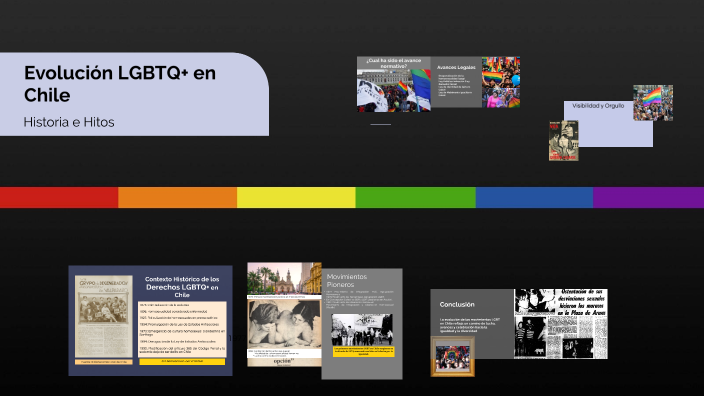Click the gold-framed rainbow photo
The height and width of the screenshot is (396, 704).
[x=453, y=356]
